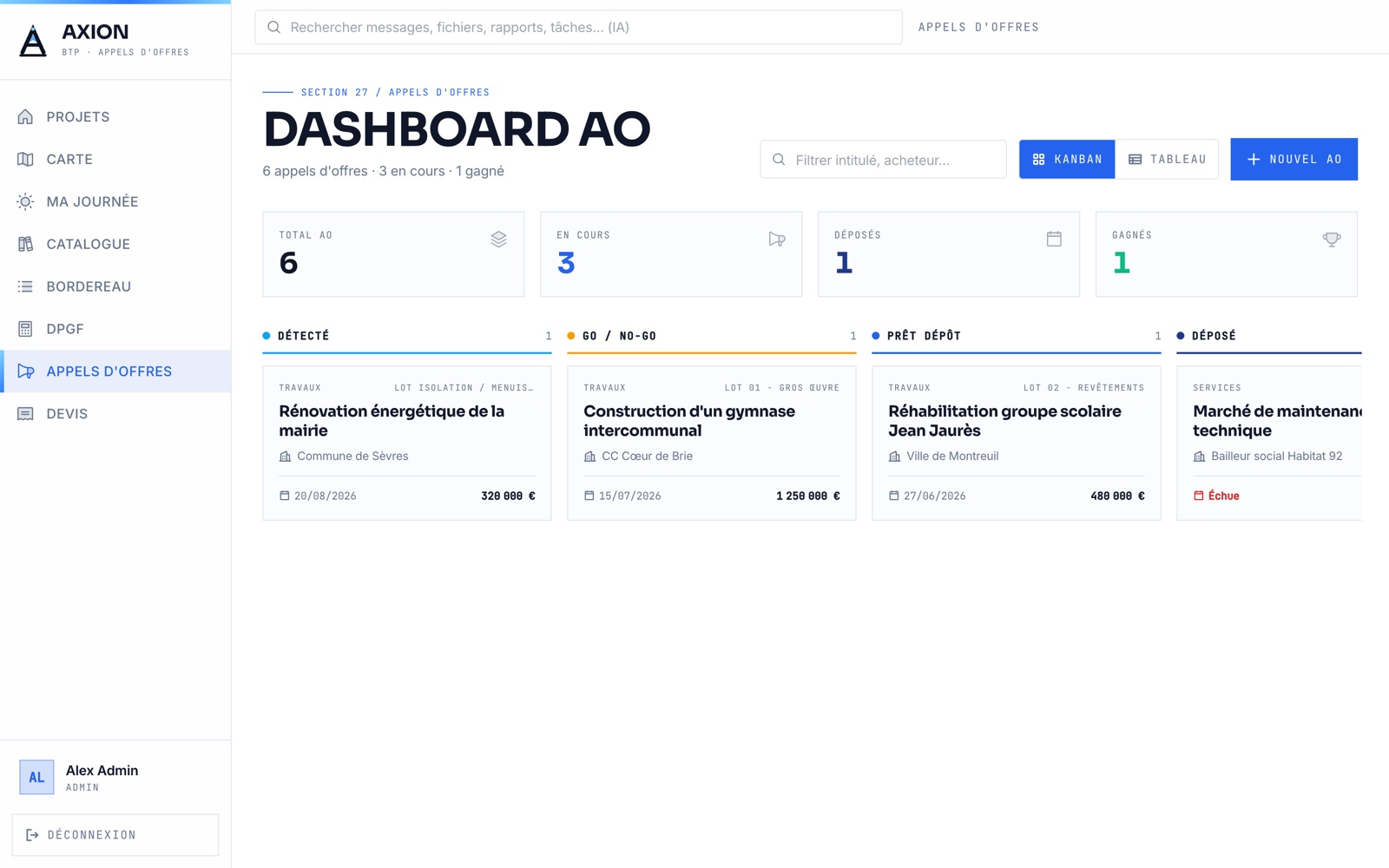Screen dimensions: 1389x868
Task: Open the Carte map page
Action: [x=115, y=160]
